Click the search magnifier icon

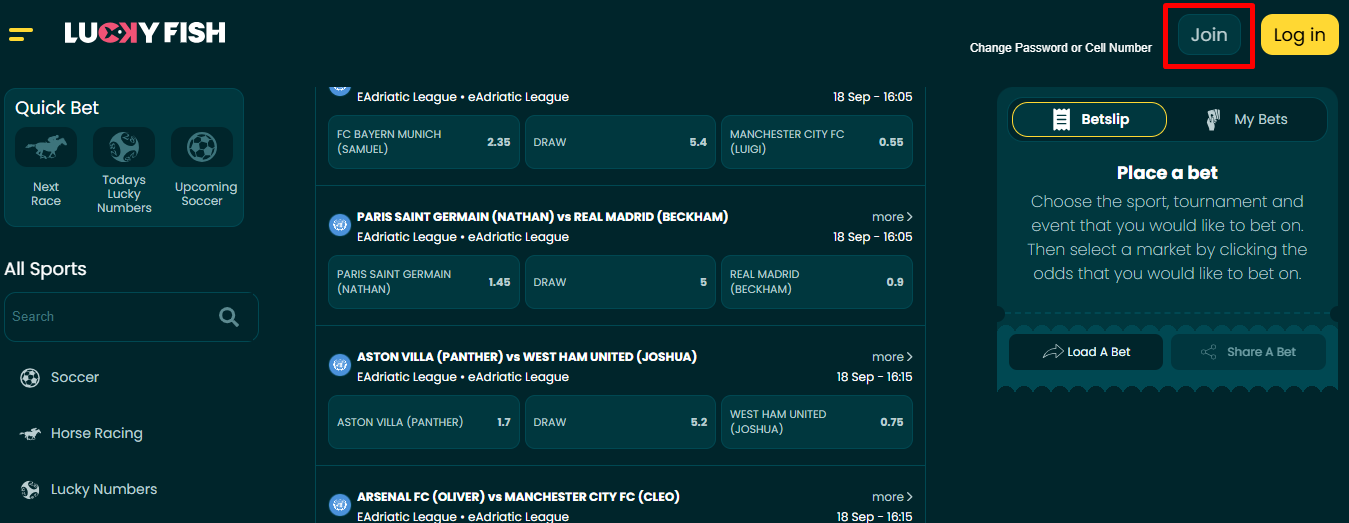tap(229, 317)
